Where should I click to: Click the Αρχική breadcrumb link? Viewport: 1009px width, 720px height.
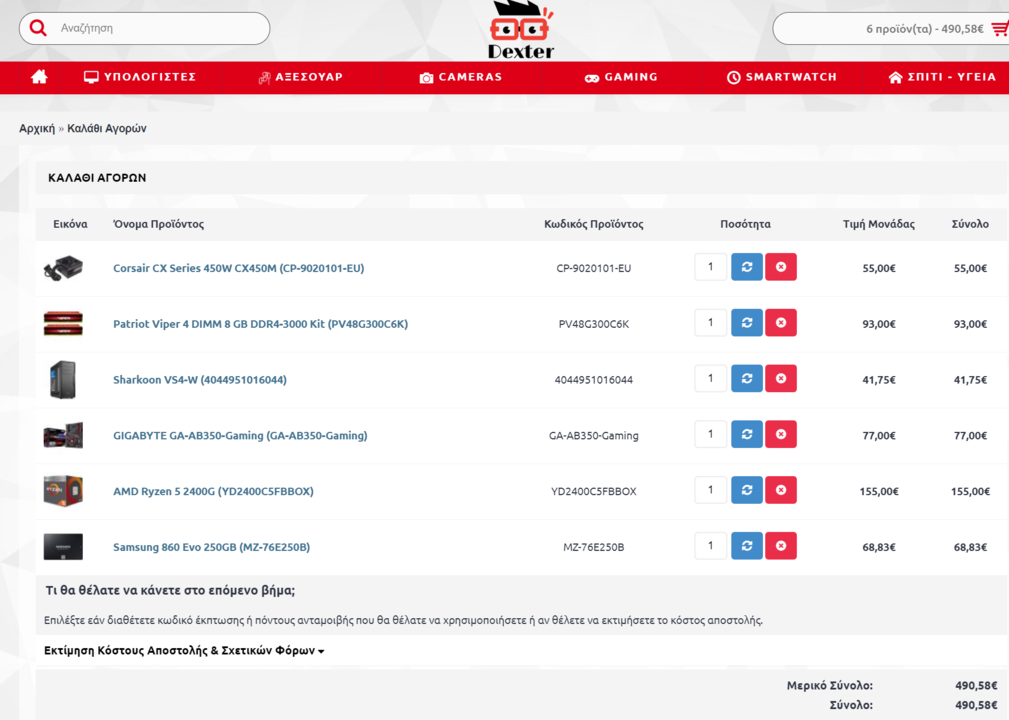37,128
